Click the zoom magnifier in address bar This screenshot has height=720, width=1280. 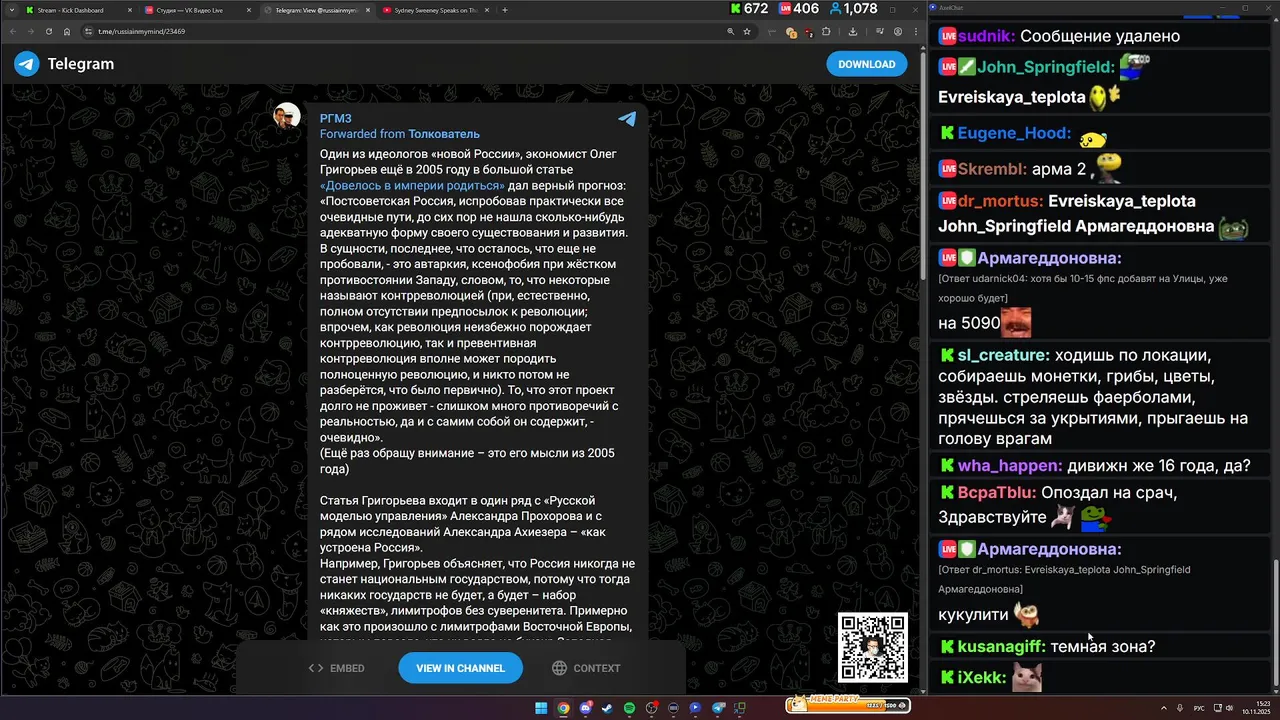click(731, 31)
